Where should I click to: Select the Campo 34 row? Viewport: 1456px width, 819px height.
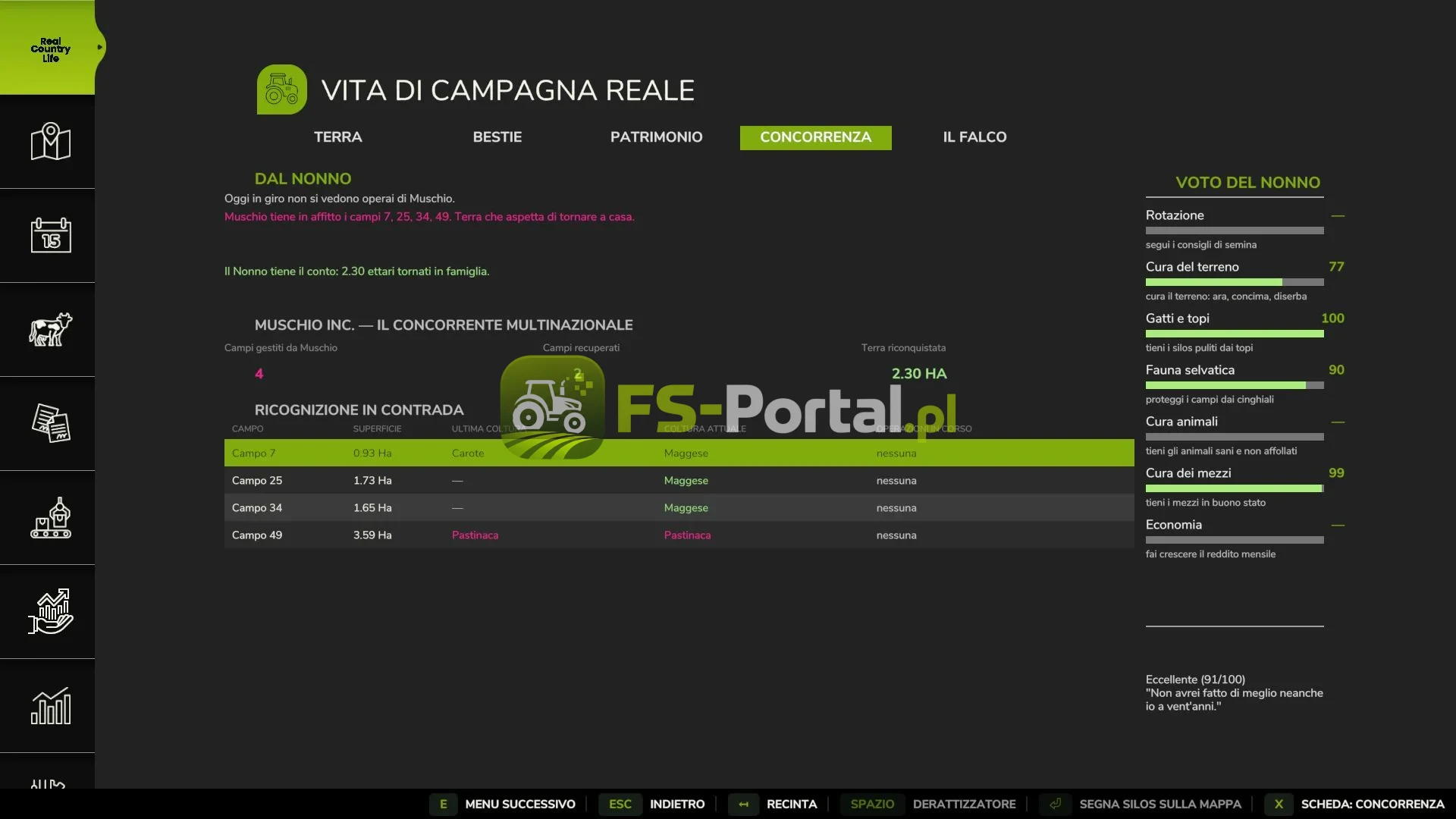click(x=679, y=507)
